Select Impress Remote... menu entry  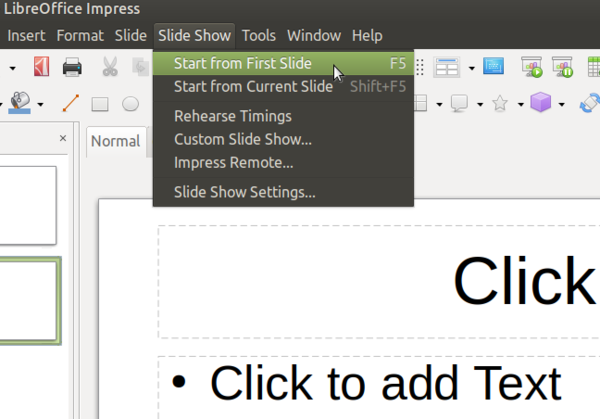[283, 163]
